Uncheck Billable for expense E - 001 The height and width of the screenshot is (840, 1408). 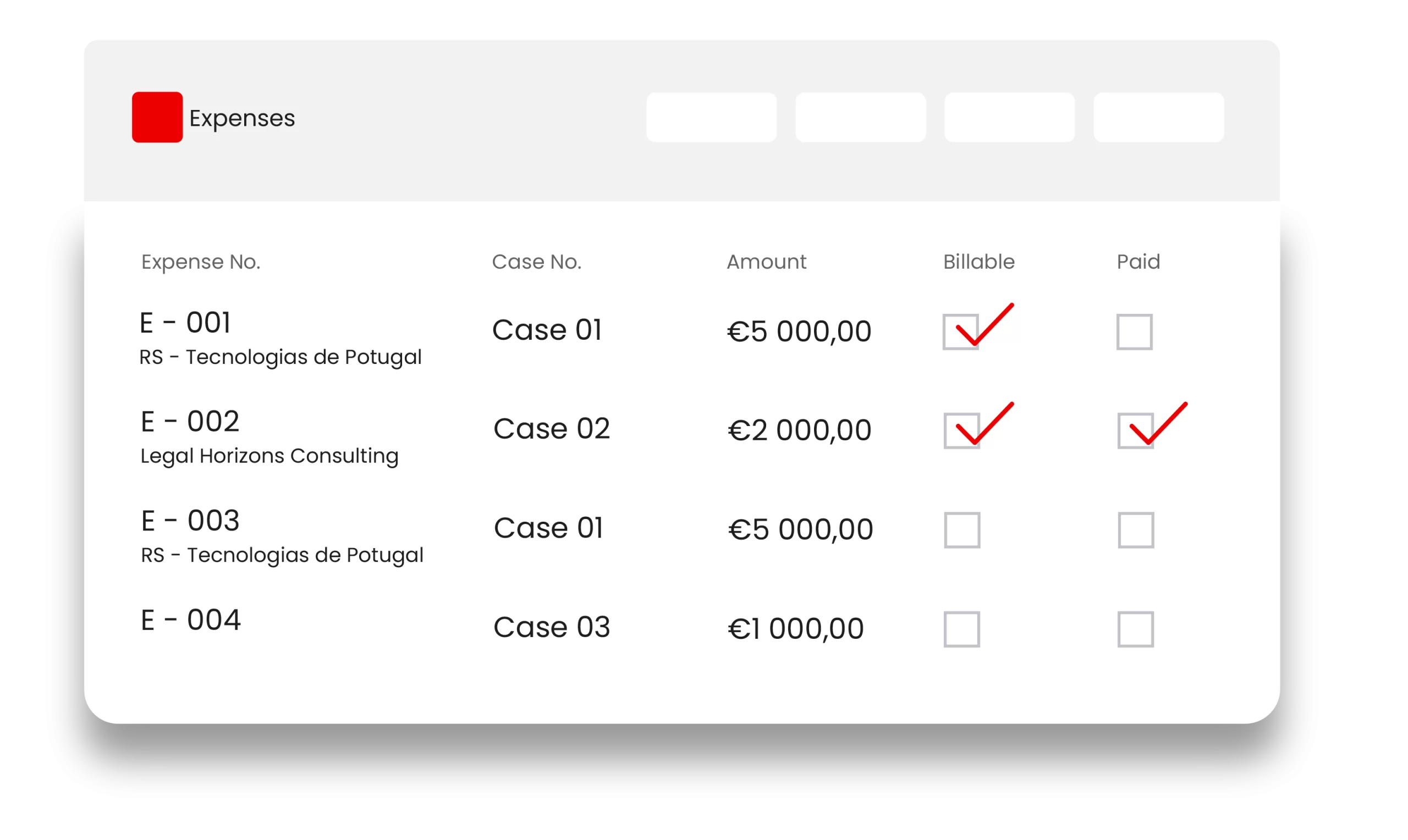pos(961,331)
